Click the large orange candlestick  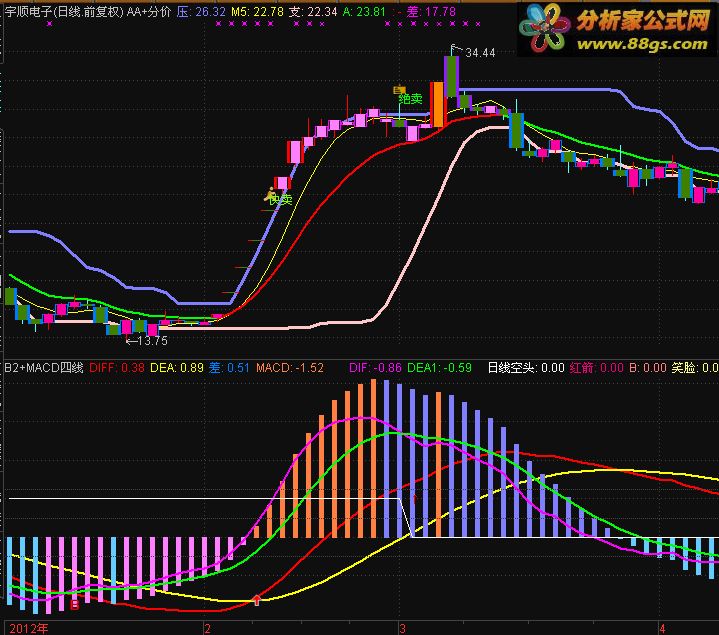point(437,105)
